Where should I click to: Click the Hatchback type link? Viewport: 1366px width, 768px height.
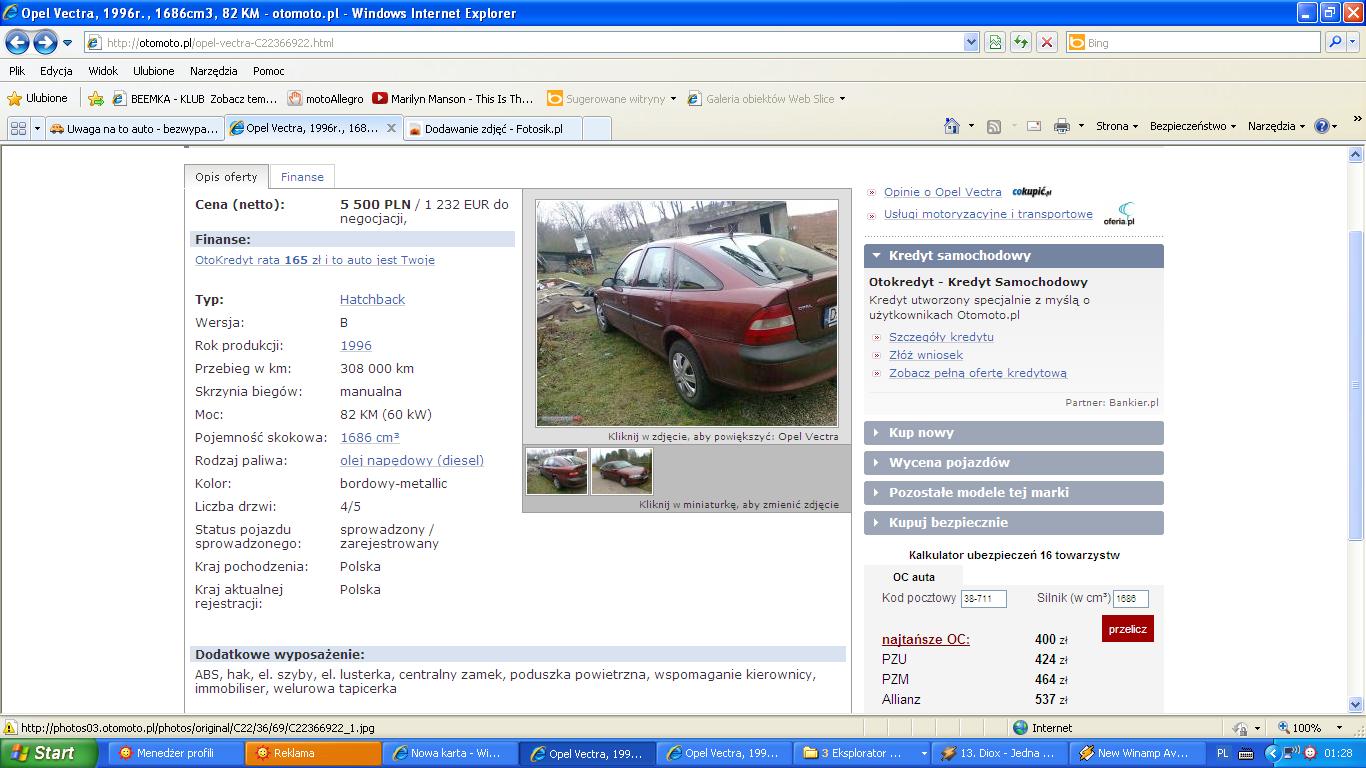point(372,299)
